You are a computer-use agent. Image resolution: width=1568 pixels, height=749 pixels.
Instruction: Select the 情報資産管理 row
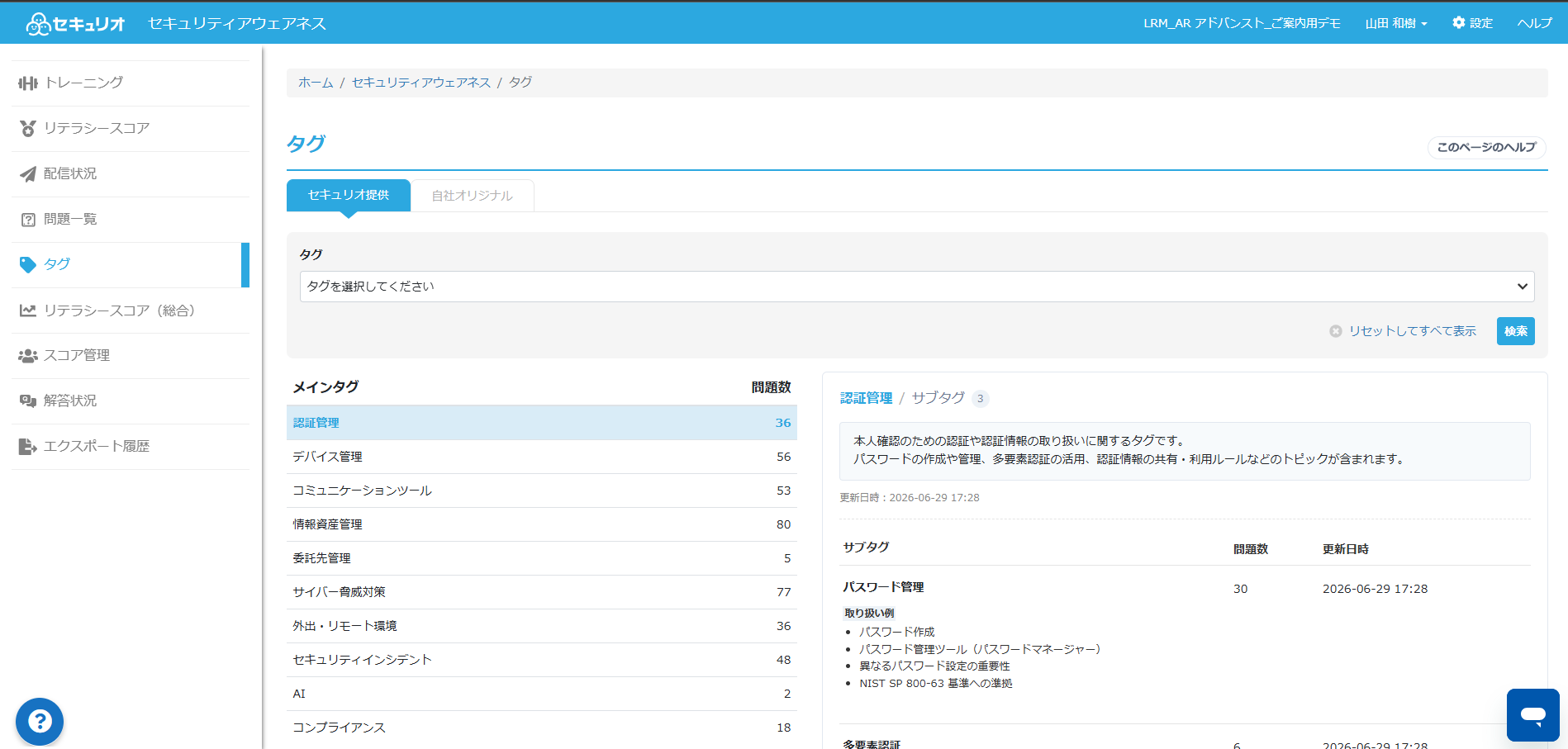542,524
